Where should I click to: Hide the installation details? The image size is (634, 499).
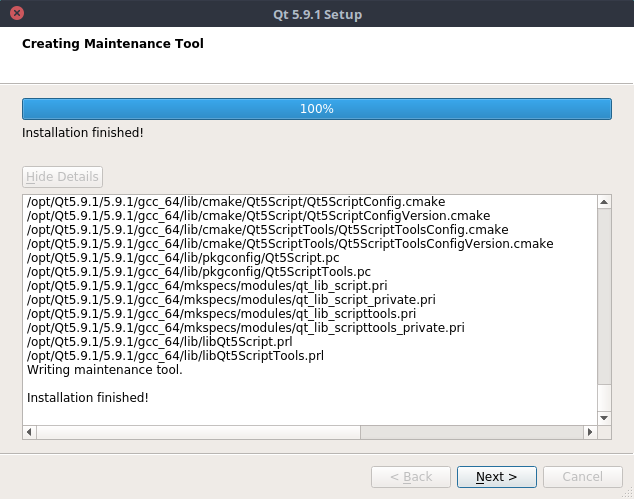[62, 177]
